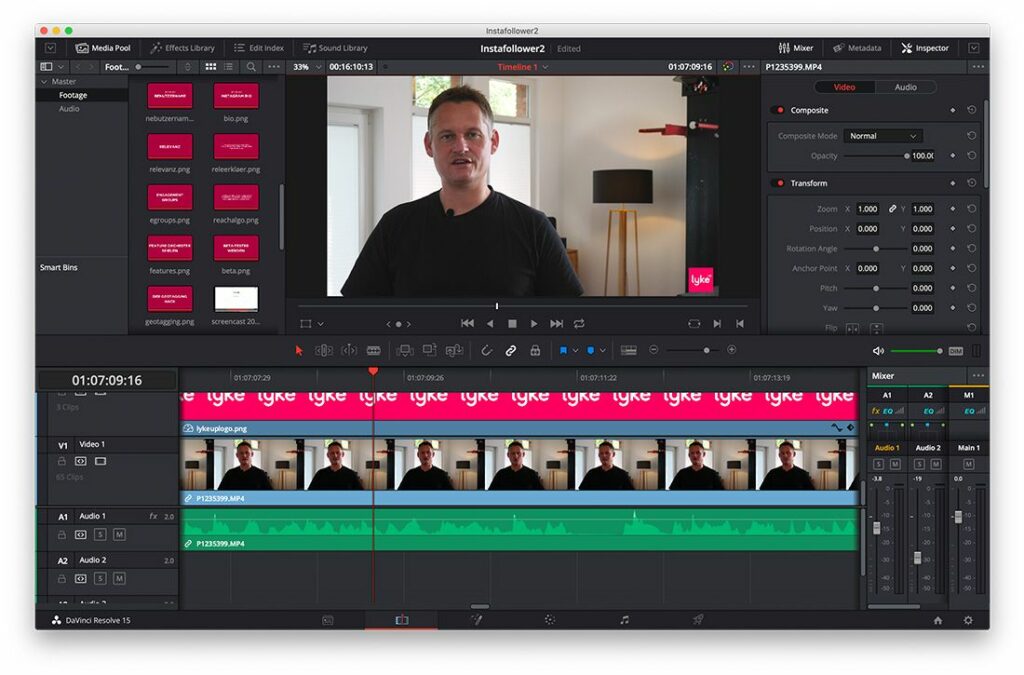
Task: Switch to the Audio tab in Inspector
Action: tap(905, 87)
